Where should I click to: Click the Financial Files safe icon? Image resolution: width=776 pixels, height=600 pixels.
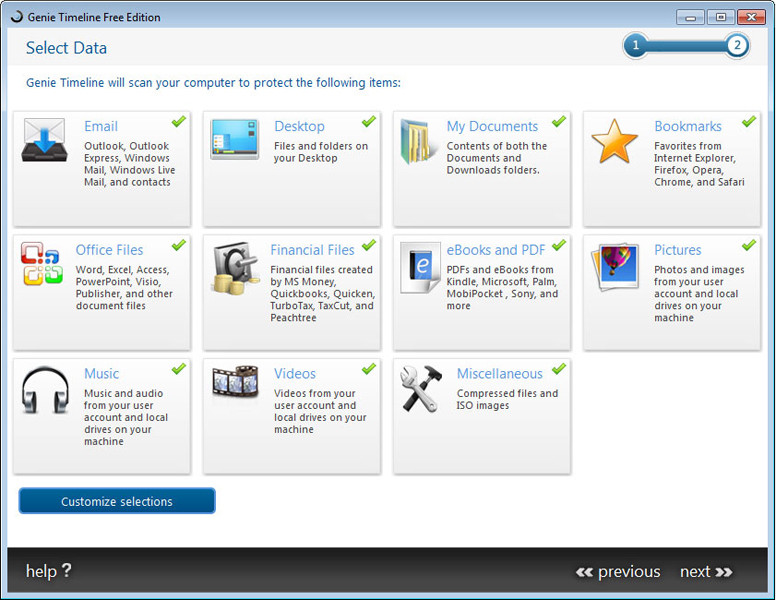(x=235, y=268)
